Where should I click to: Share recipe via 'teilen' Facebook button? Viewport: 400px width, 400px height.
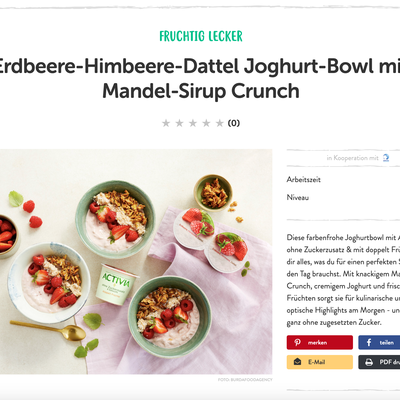tap(379, 342)
